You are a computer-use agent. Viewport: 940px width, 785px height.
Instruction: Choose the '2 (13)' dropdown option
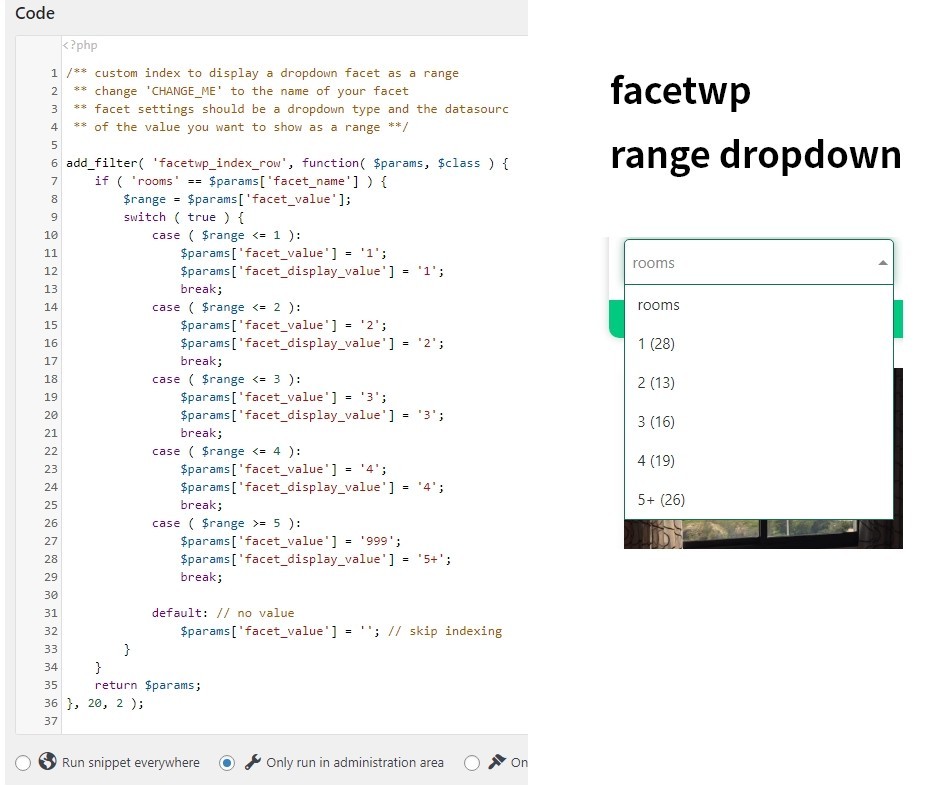[x=758, y=383]
